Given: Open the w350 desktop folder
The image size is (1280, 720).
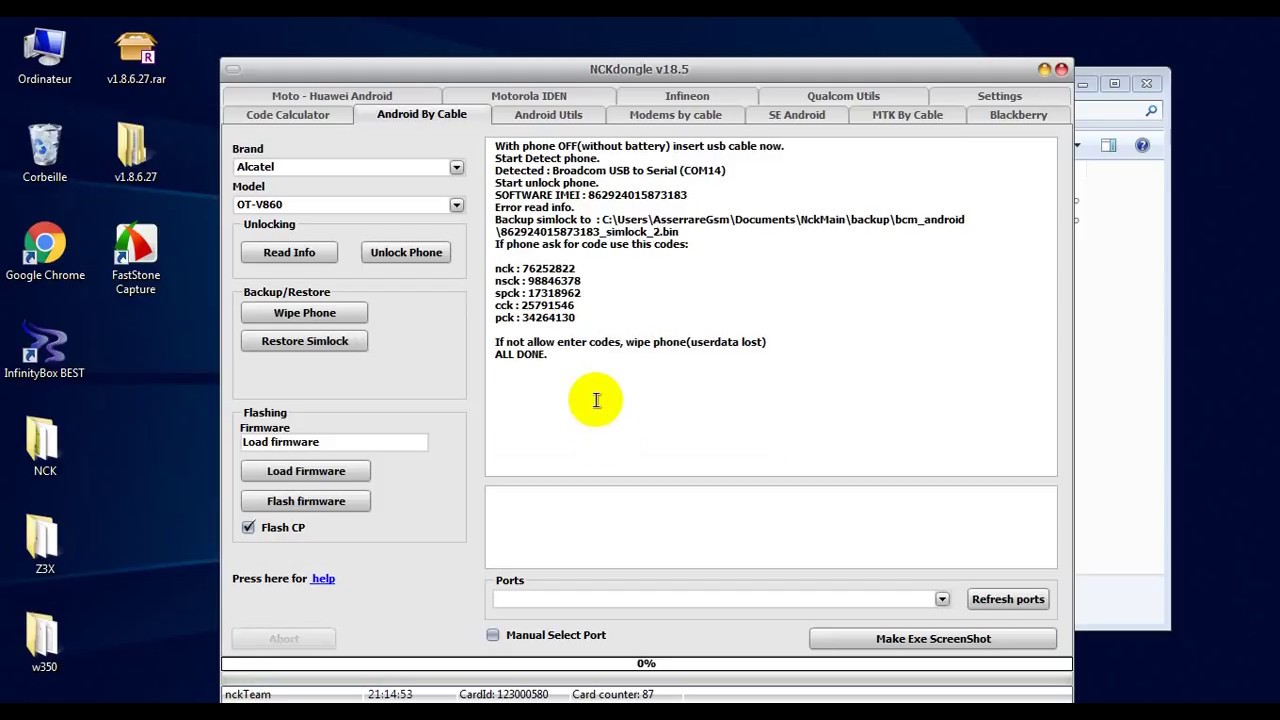Looking at the screenshot, I should pyautogui.click(x=45, y=643).
